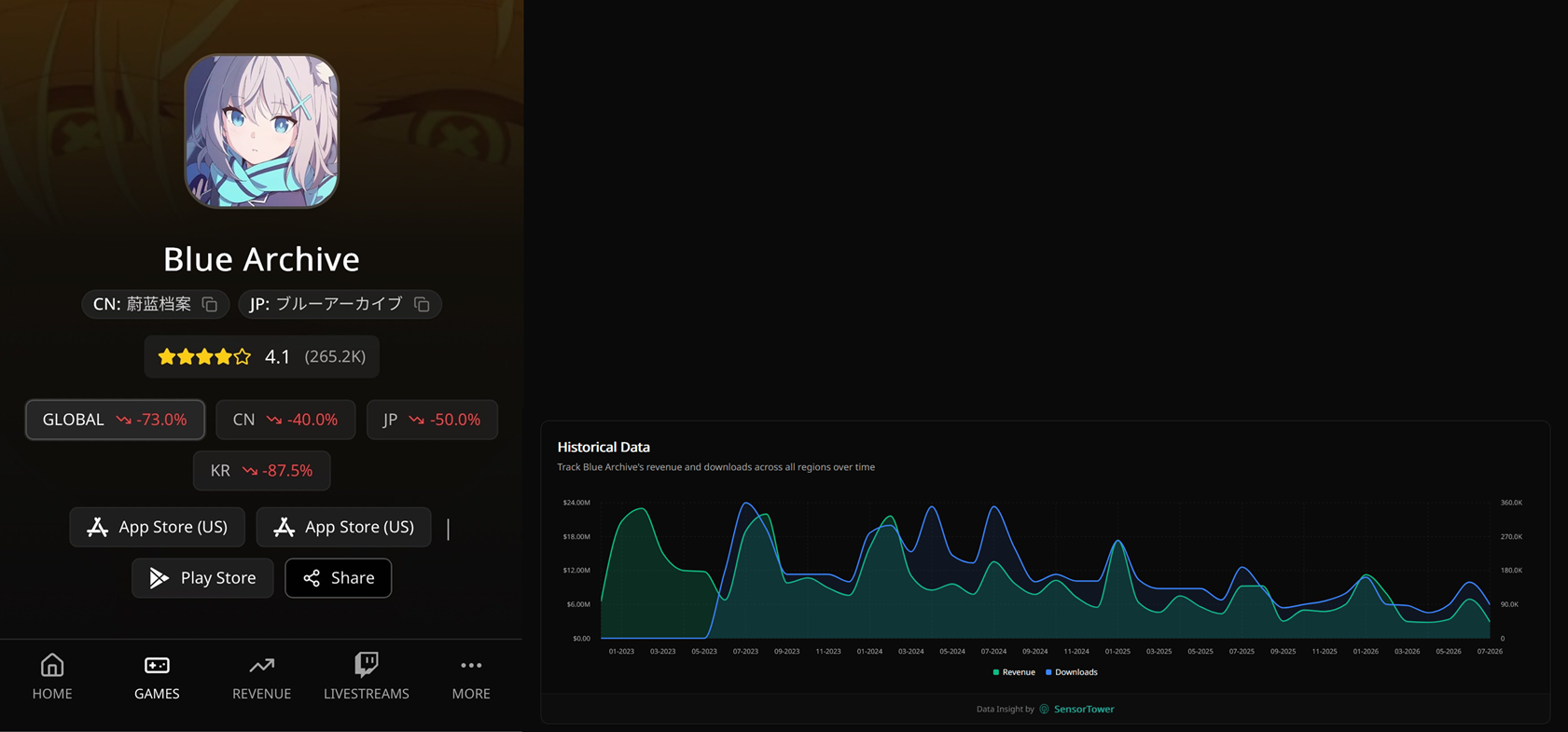Copy the Chinese name 蔚蓝档案
Screen dimensions: 1568x732
[210, 305]
